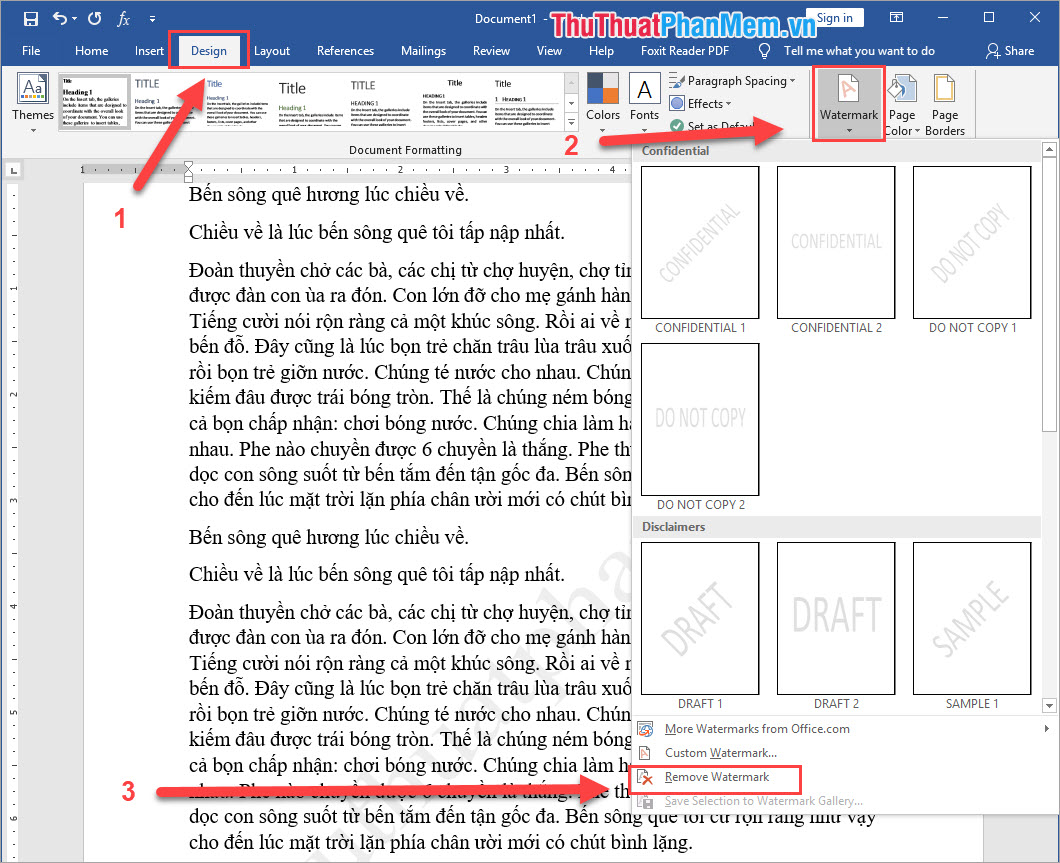Click the watermark panel scrollbar up arrow

[x=1049, y=150]
